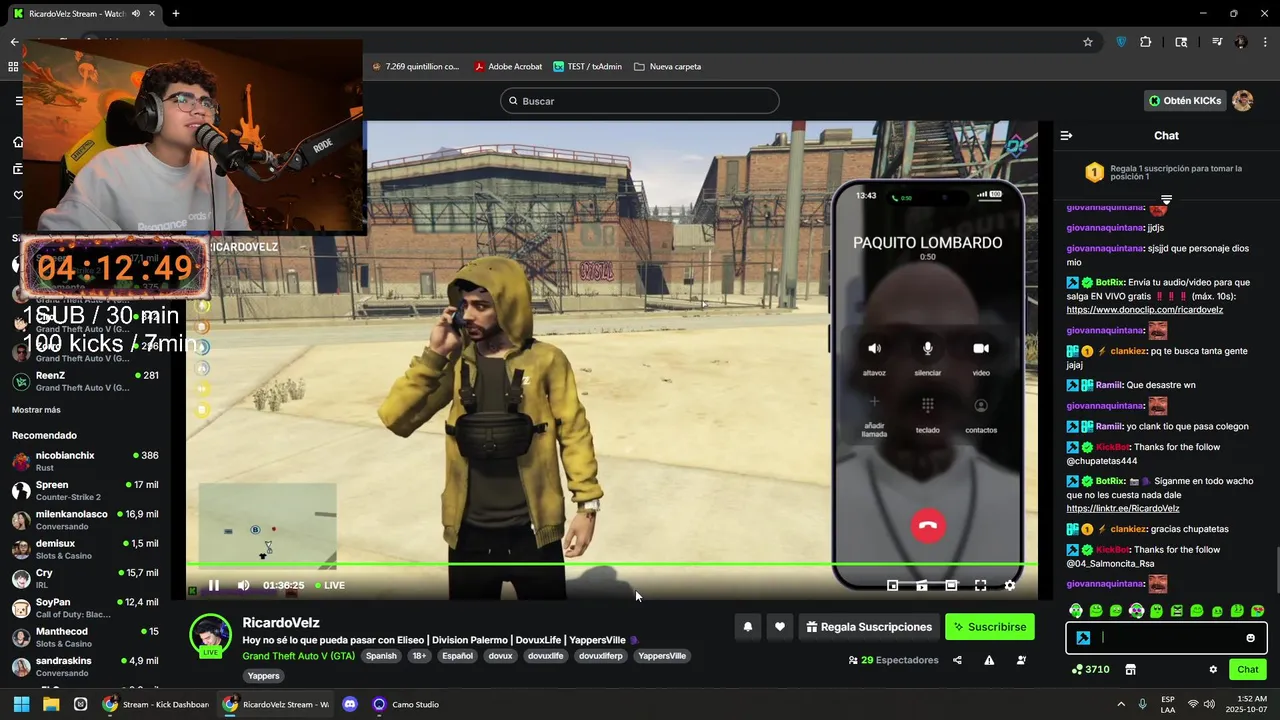This screenshot has height=720, width=1280.
Task: Open milenkanolasco recommended channel
Action: (86, 520)
